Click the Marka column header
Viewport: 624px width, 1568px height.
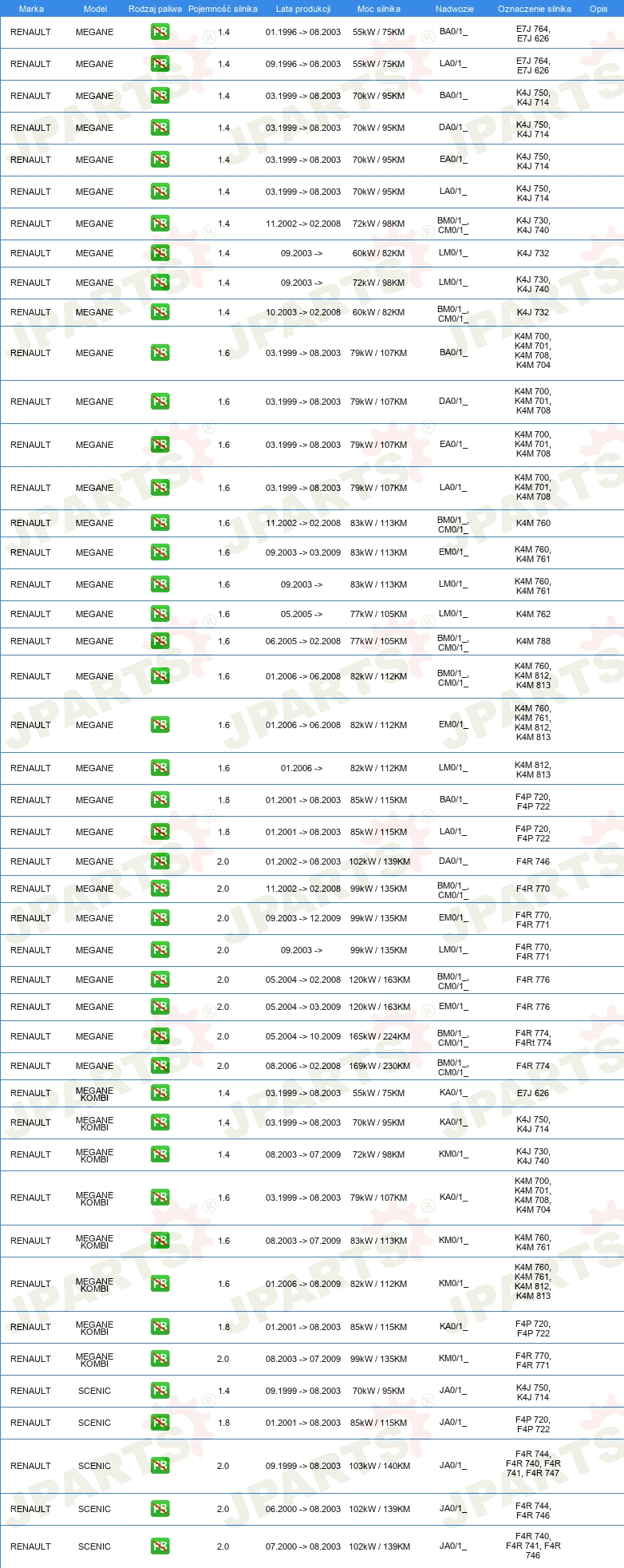point(31,9)
